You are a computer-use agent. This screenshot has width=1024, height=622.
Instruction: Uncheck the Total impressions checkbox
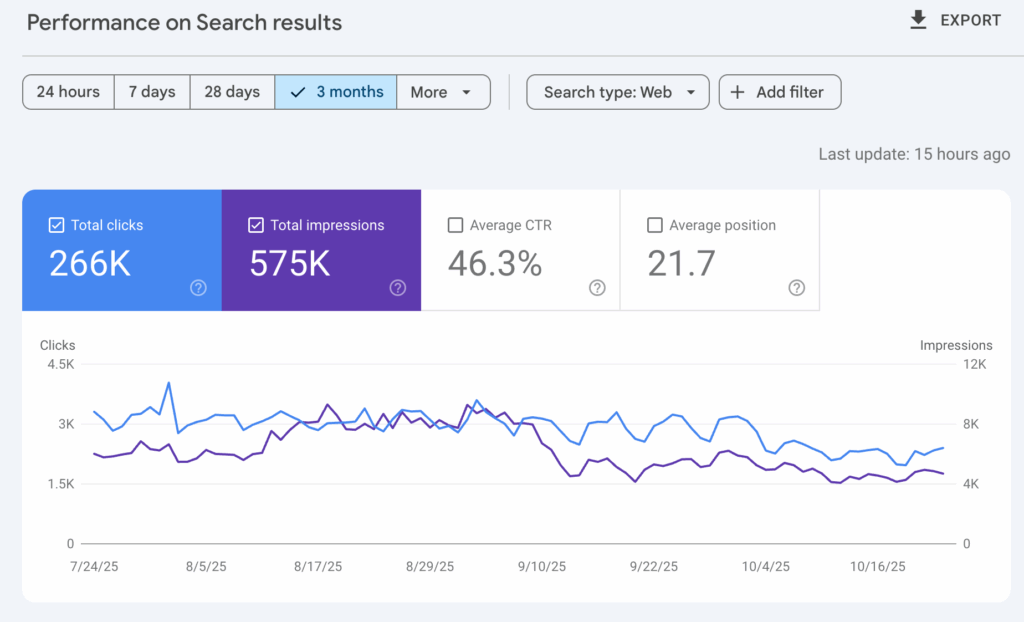point(256,225)
